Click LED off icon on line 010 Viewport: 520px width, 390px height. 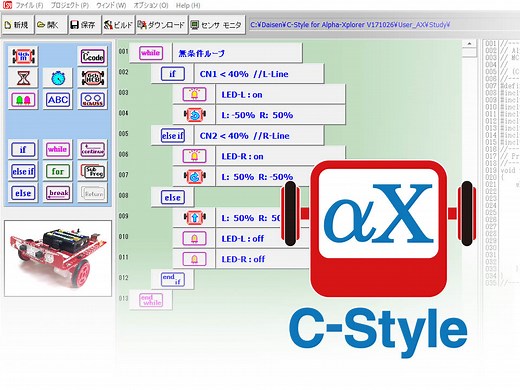tap(194, 238)
